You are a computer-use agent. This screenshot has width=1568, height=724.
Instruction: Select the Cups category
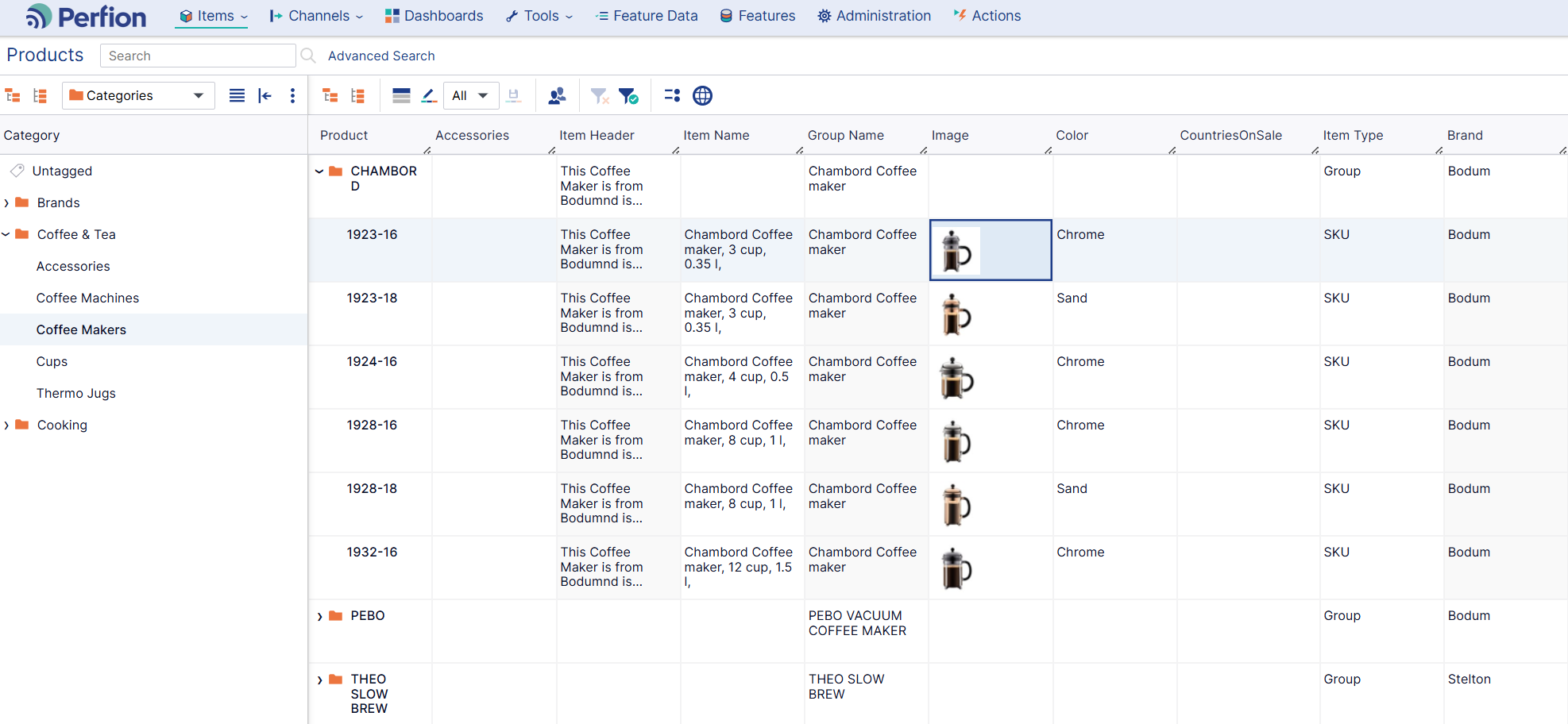pyautogui.click(x=52, y=361)
